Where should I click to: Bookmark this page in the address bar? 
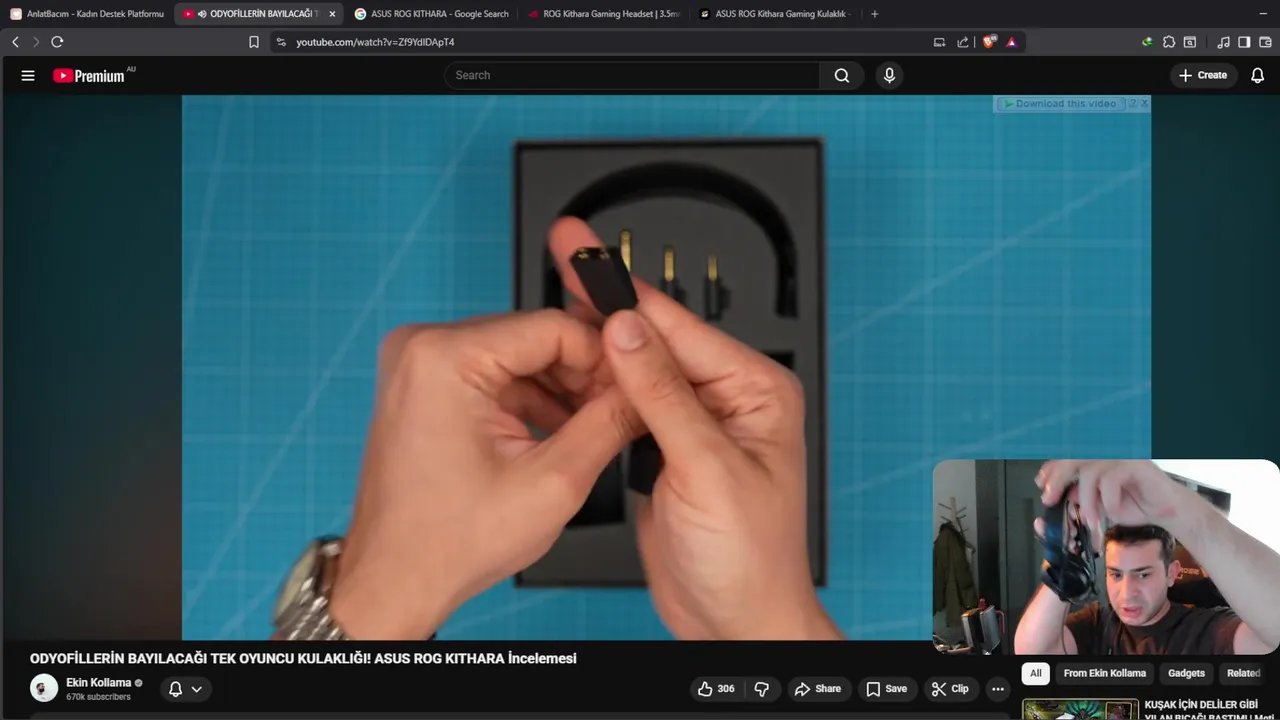pyautogui.click(x=254, y=42)
